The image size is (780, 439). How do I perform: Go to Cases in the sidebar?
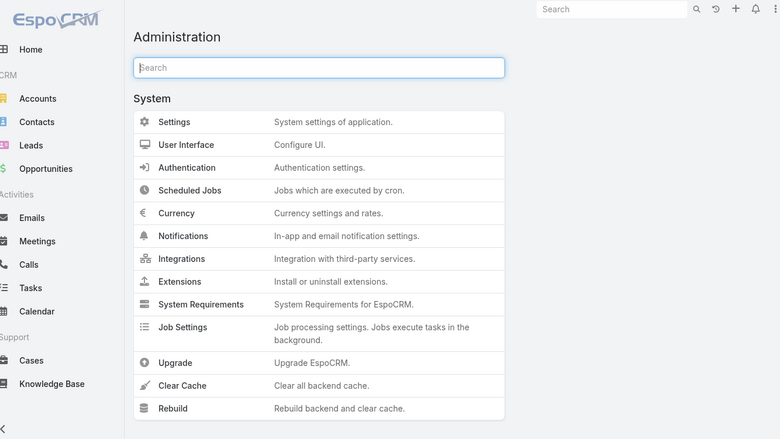tap(31, 361)
